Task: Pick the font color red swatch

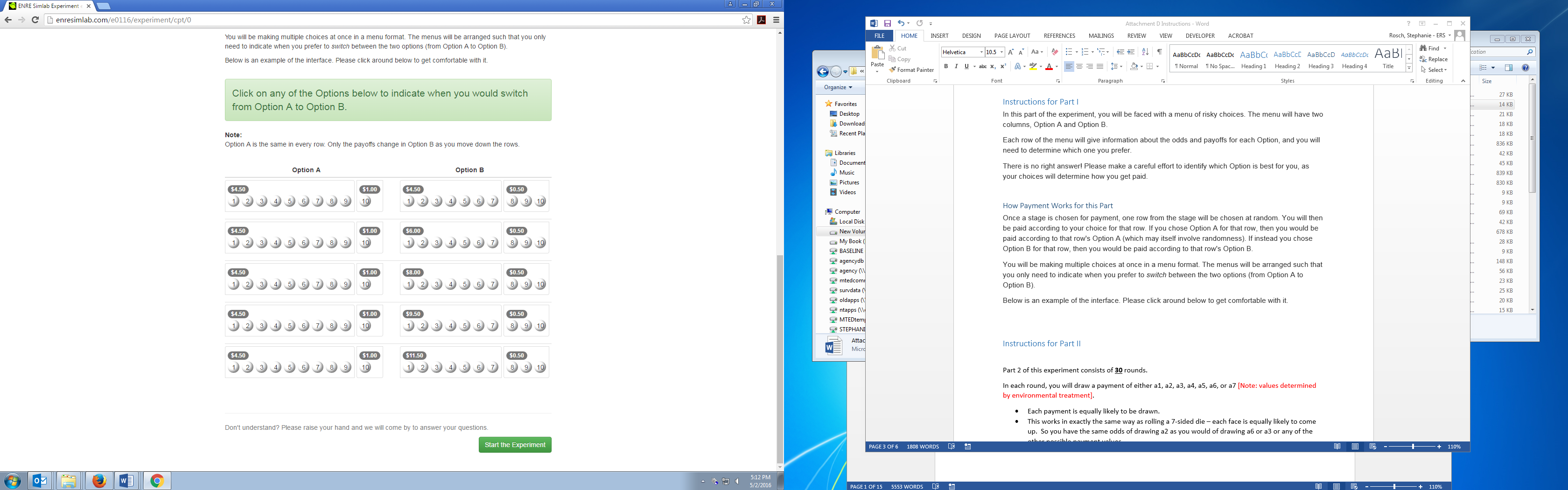Action: pos(1049,66)
